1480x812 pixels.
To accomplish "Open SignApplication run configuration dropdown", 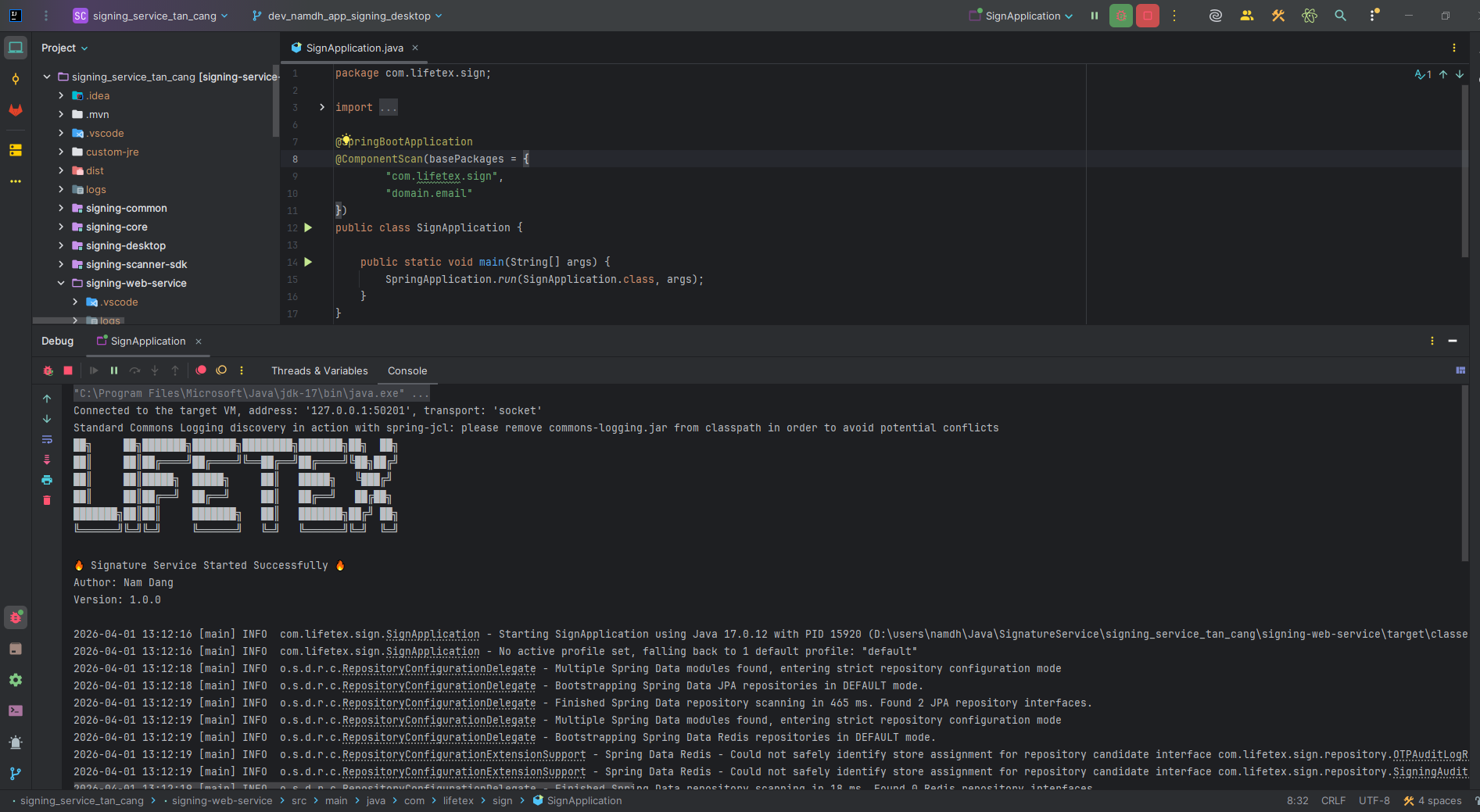I will coord(1022,16).
